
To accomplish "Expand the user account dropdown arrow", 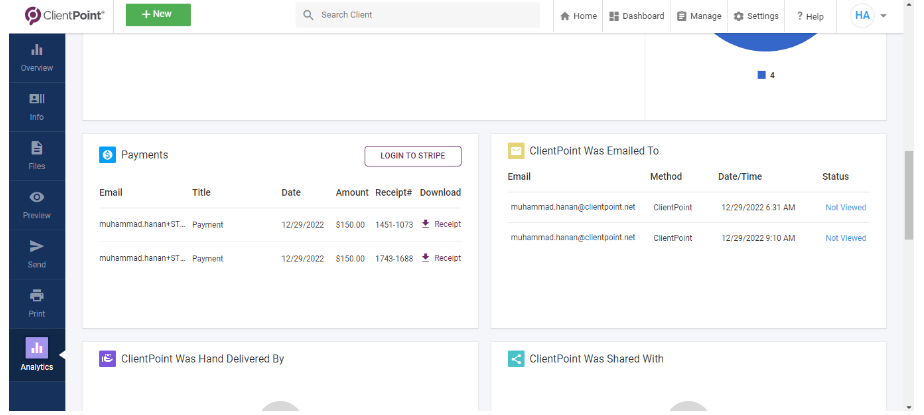I will (x=883, y=16).
